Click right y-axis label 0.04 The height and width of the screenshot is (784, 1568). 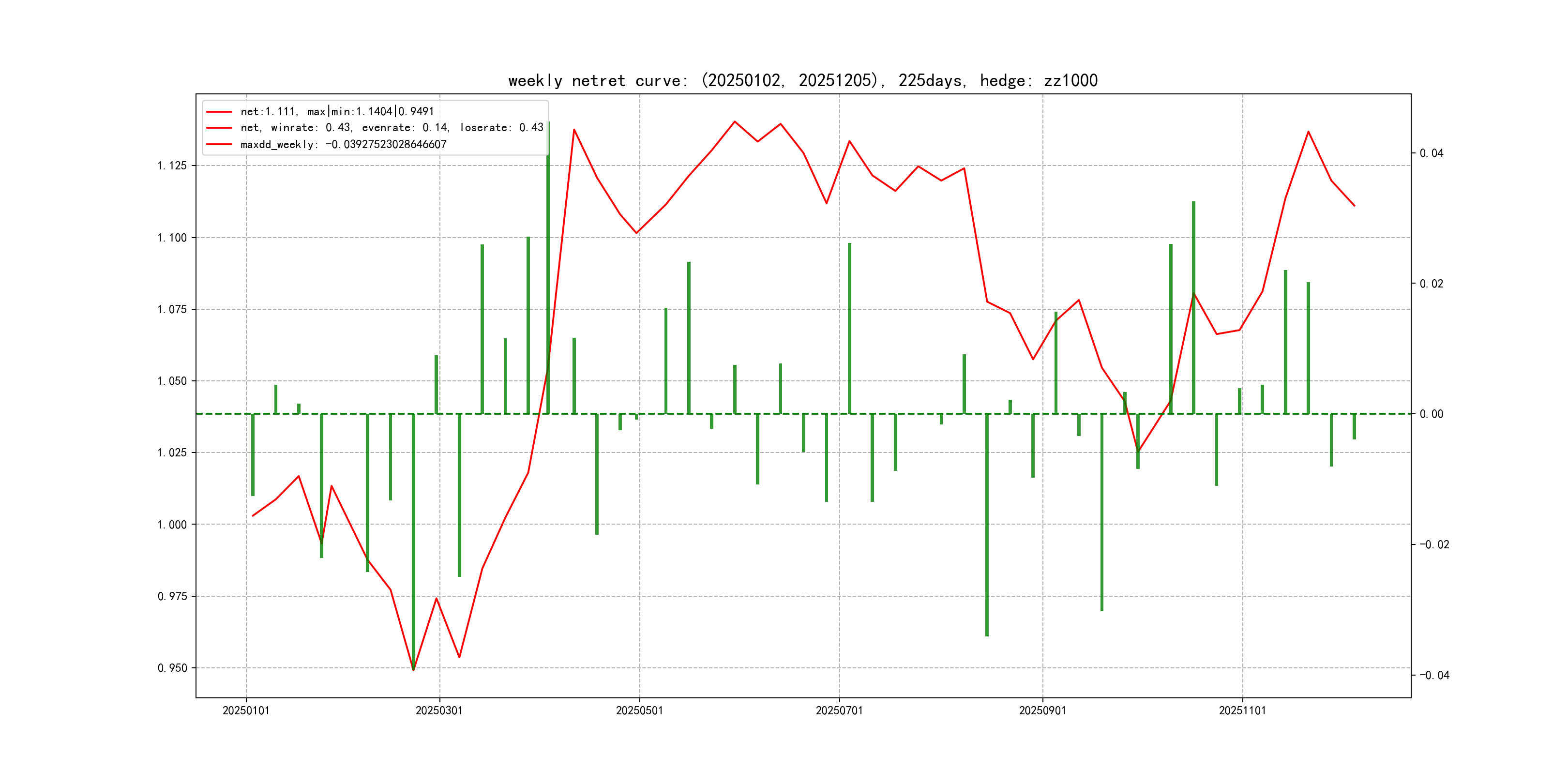pyautogui.click(x=1431, y=153)
